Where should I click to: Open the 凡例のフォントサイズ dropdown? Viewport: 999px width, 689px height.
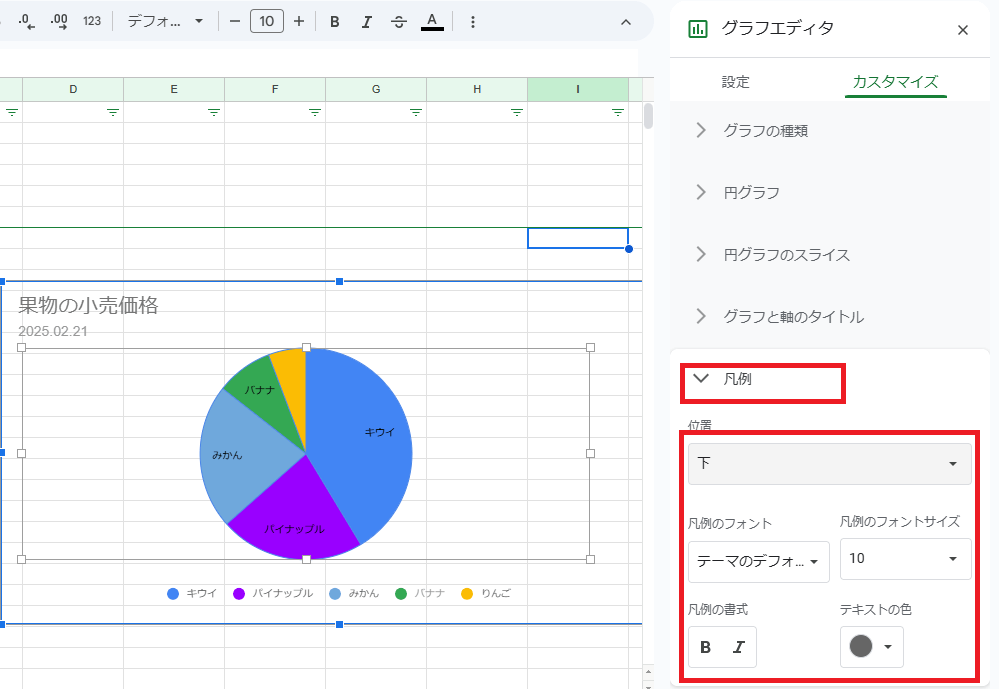tap(905, 559)
